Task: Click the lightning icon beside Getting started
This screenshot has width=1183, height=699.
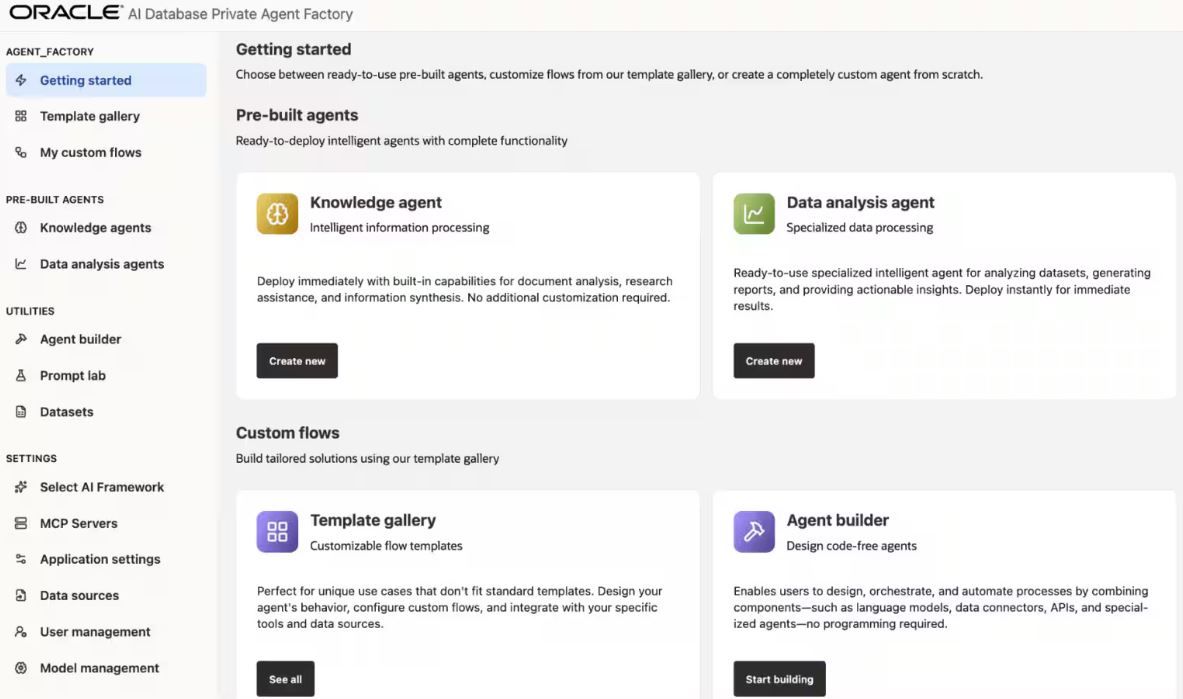Action: coord(21,80)
